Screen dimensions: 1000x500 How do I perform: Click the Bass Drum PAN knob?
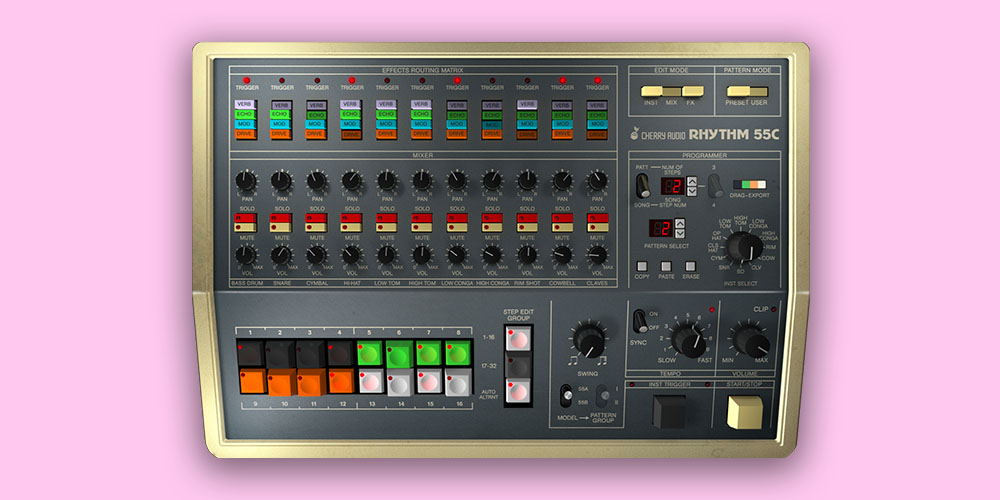246,181
